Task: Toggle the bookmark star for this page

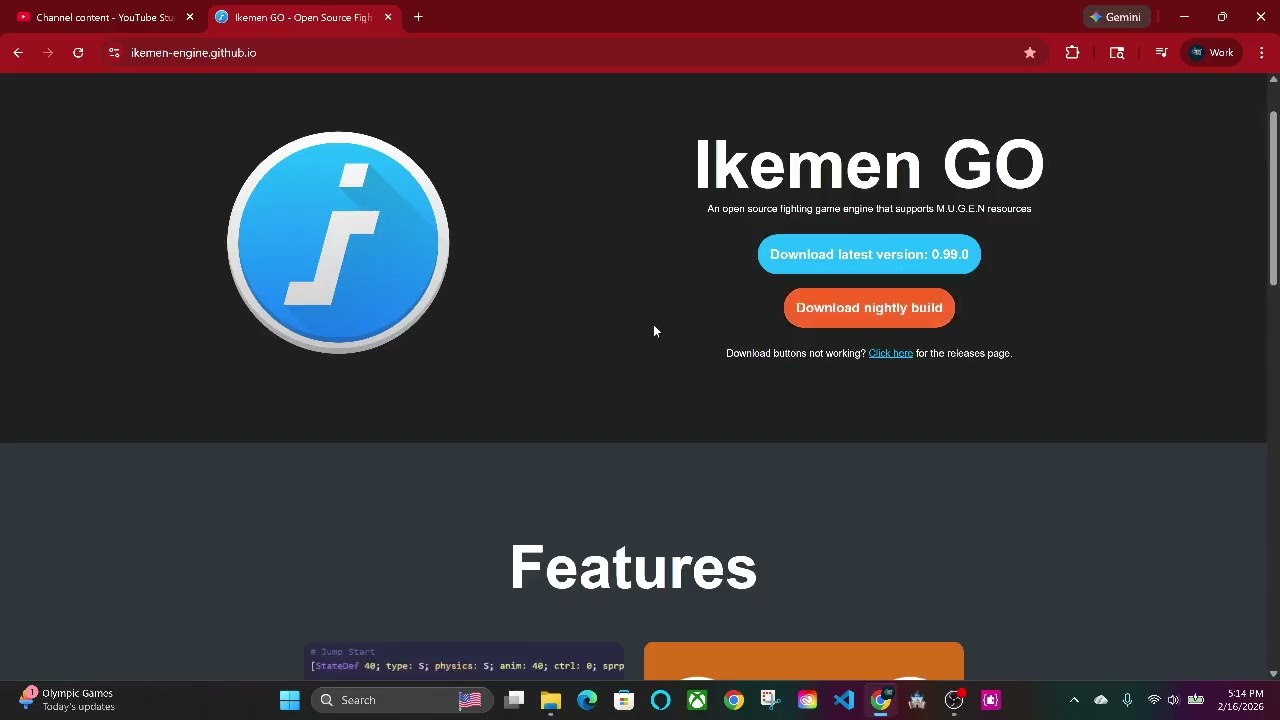Action: (x=1030, y=53)
